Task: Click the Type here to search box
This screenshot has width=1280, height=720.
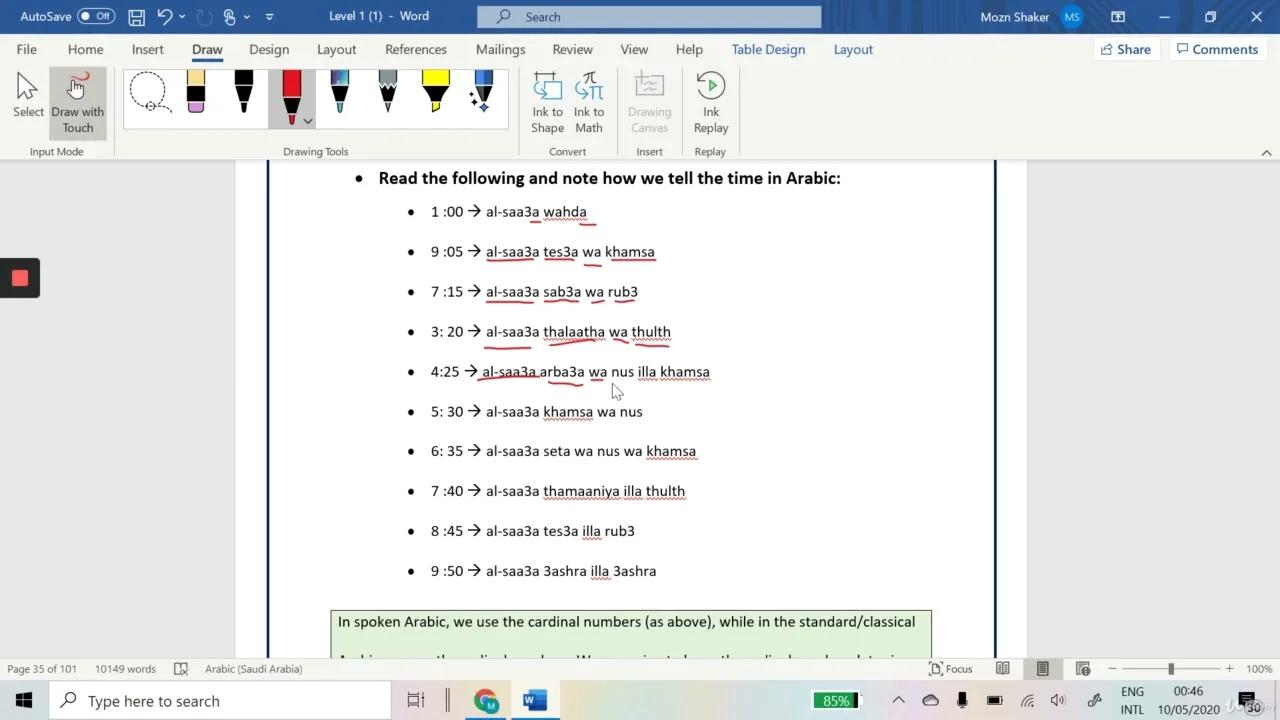Action: 220,700
